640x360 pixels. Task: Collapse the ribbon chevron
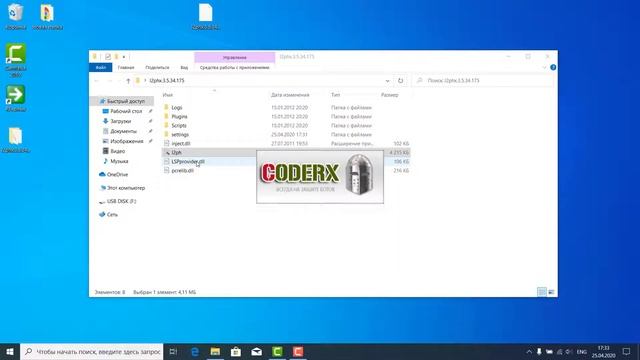pos(544,67)
